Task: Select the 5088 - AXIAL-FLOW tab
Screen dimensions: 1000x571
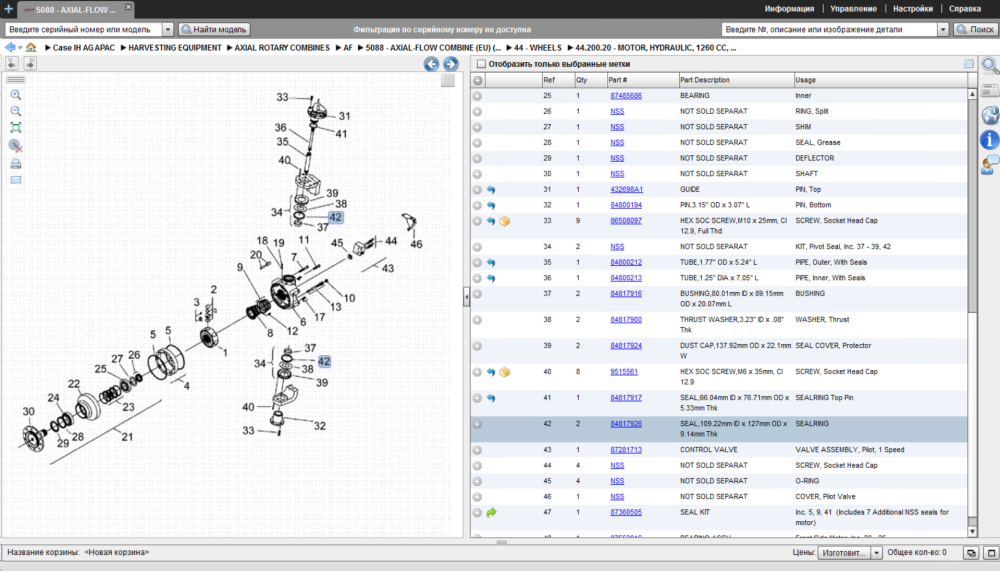Action: (x=76, y=10)
